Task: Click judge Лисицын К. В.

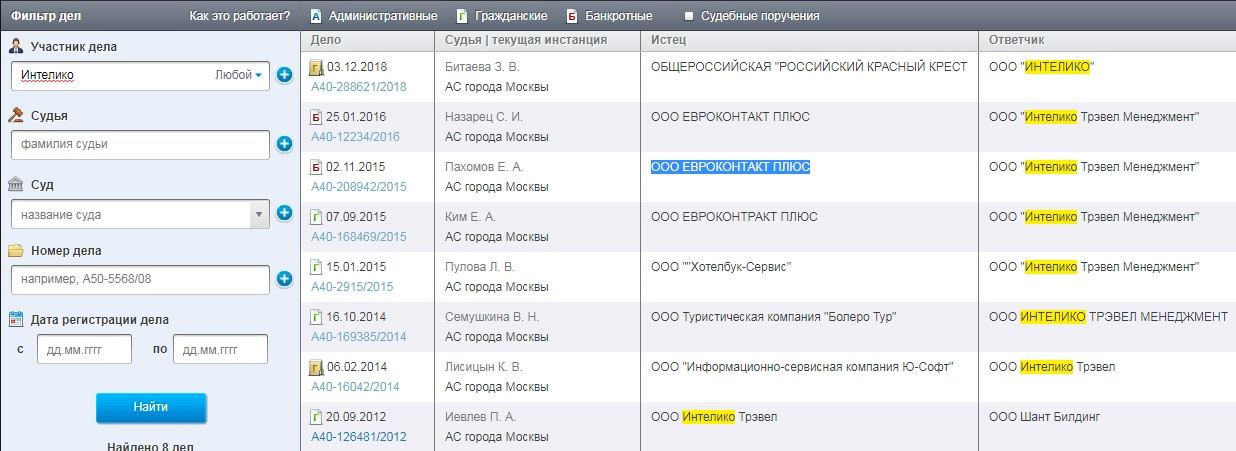Action: tap(484, 367)
